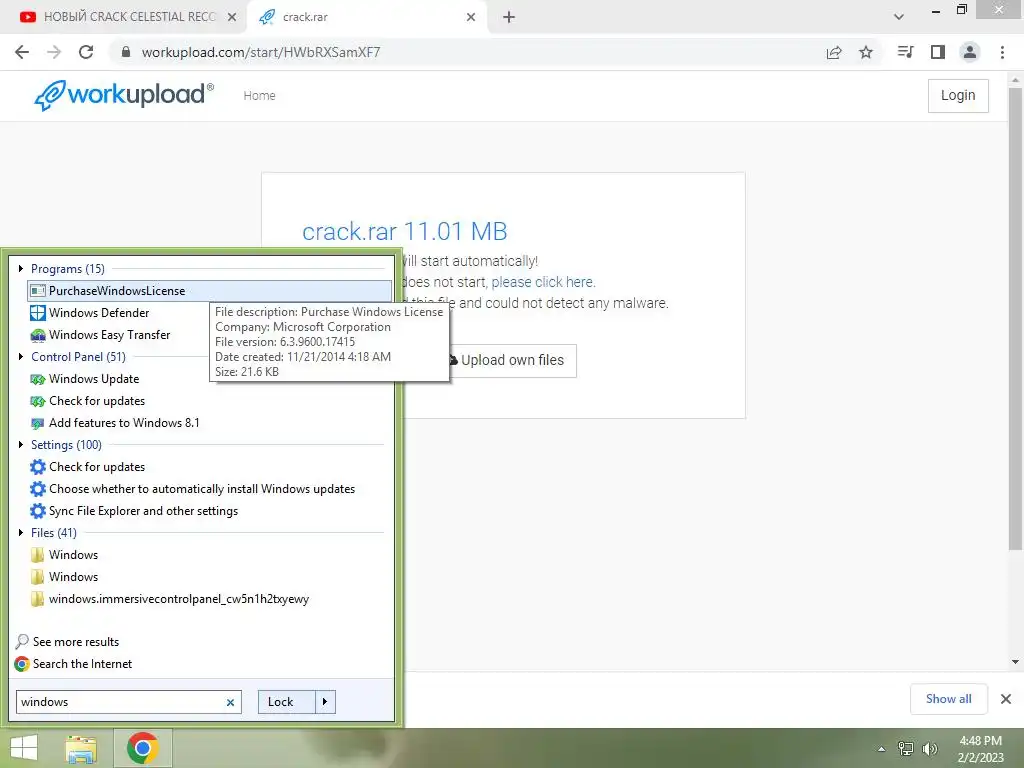Open a new browser tab
The width and height of the screenshot is (1024, 768).
(x=509, y=17)
